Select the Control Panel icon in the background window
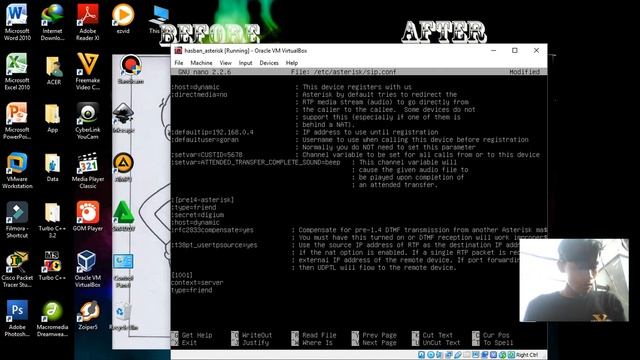The image size is (640, 360). point(123,270)
